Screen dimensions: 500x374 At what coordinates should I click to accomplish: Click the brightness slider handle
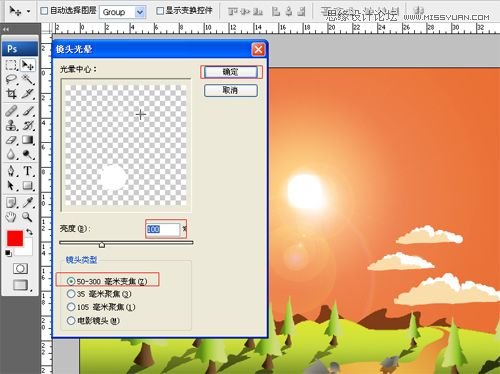(102, 245)
